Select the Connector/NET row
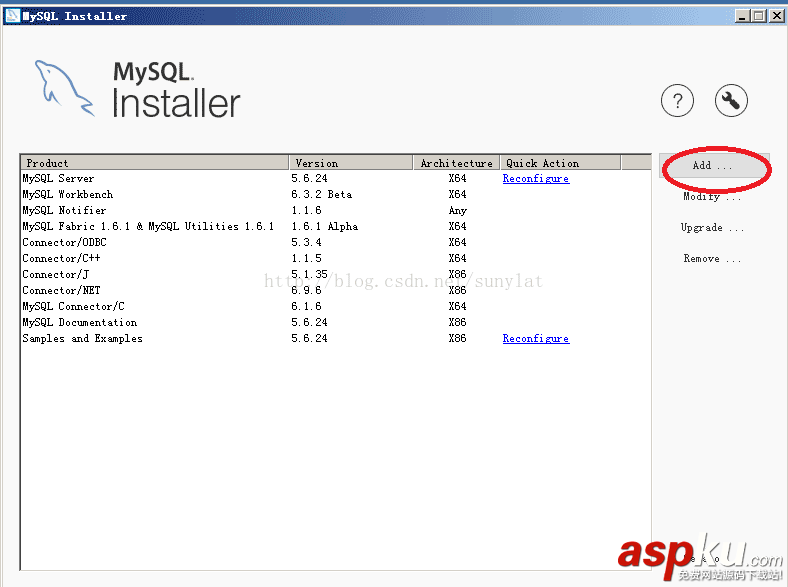The width and height of the screenshot is (788, 587). [335, 290]
